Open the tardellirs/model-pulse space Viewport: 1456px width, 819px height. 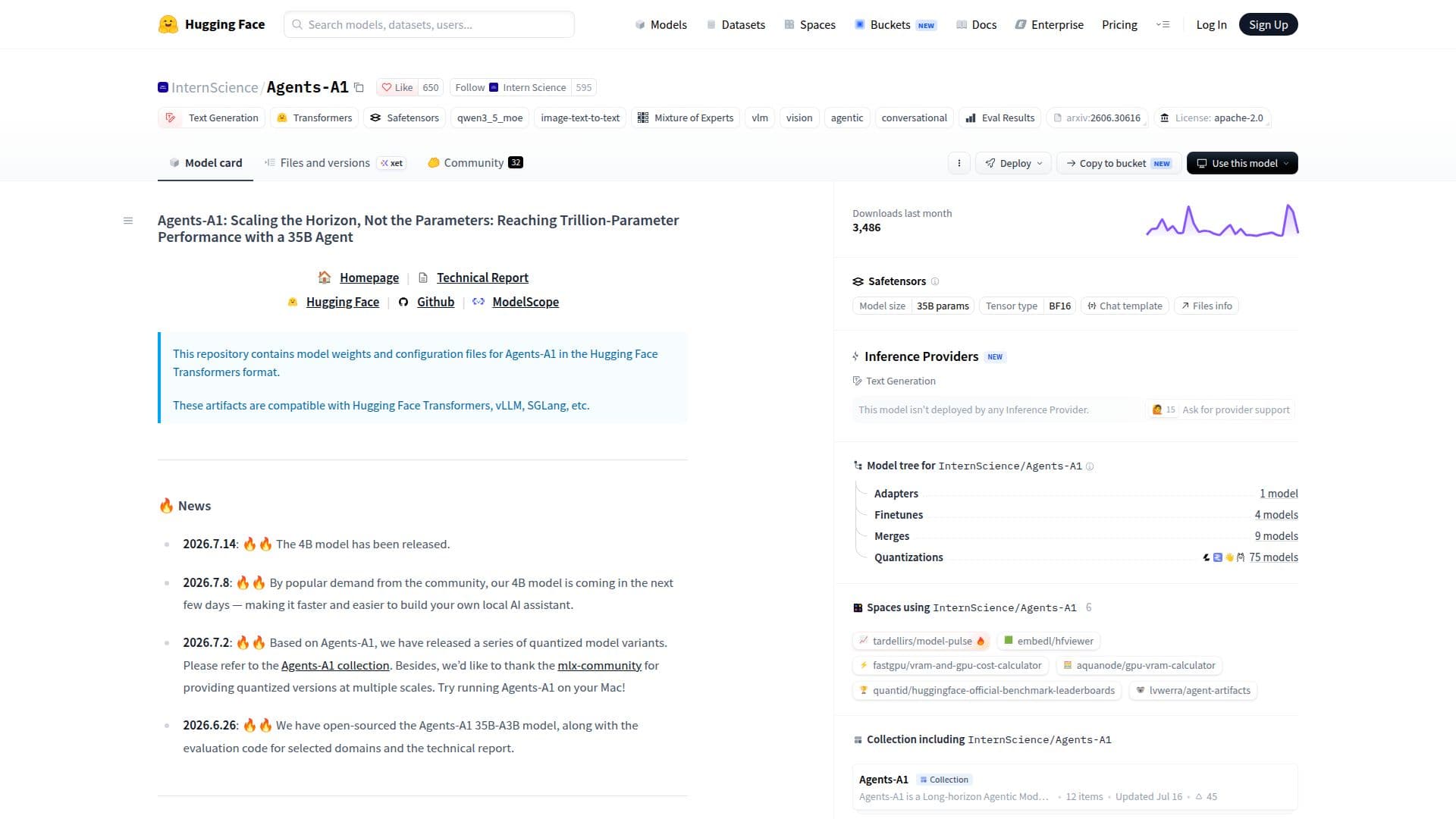coord(921,641)
